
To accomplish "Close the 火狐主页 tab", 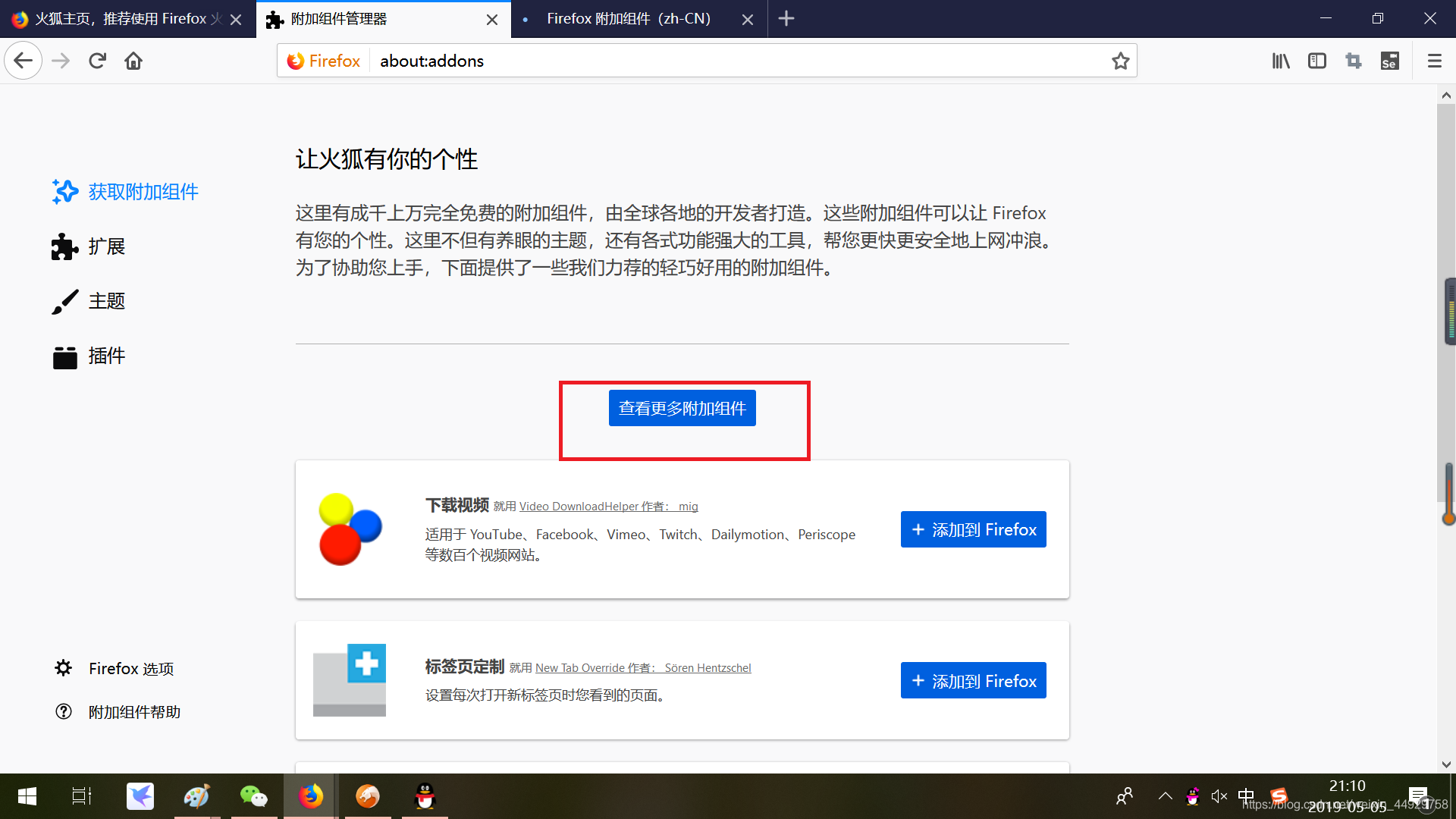I will coord(236,20).
